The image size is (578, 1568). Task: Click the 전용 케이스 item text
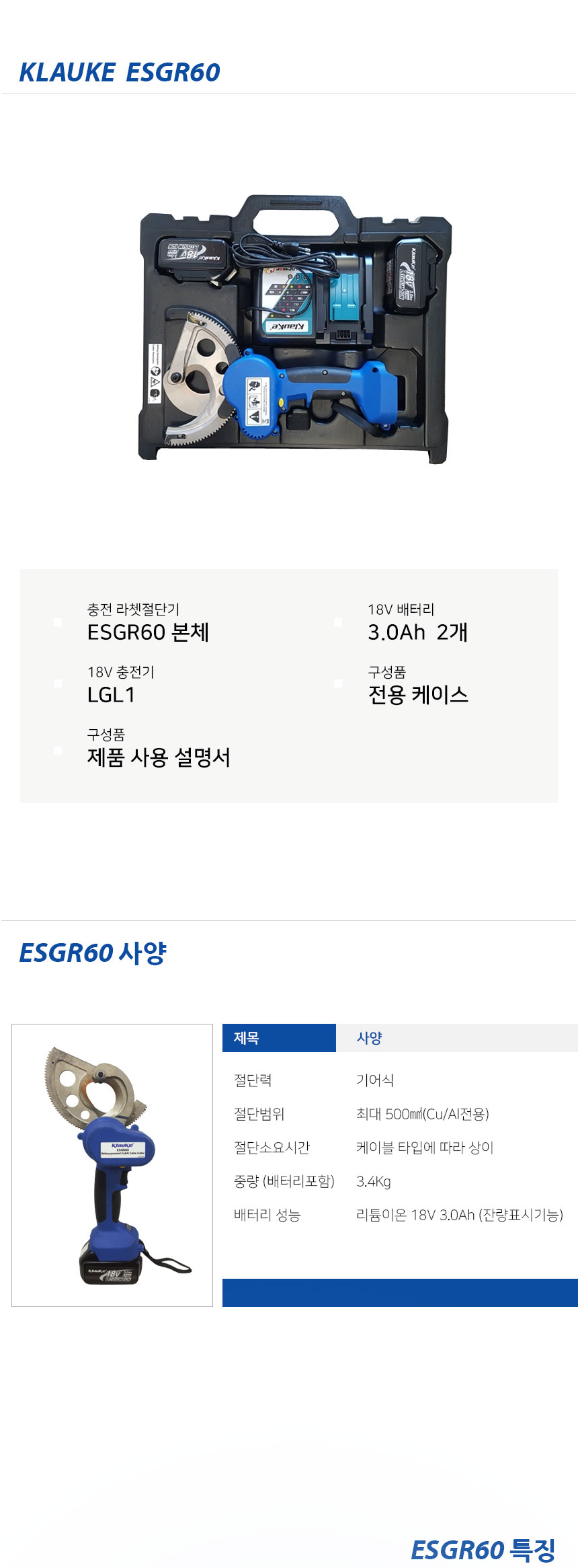point(418,695)
